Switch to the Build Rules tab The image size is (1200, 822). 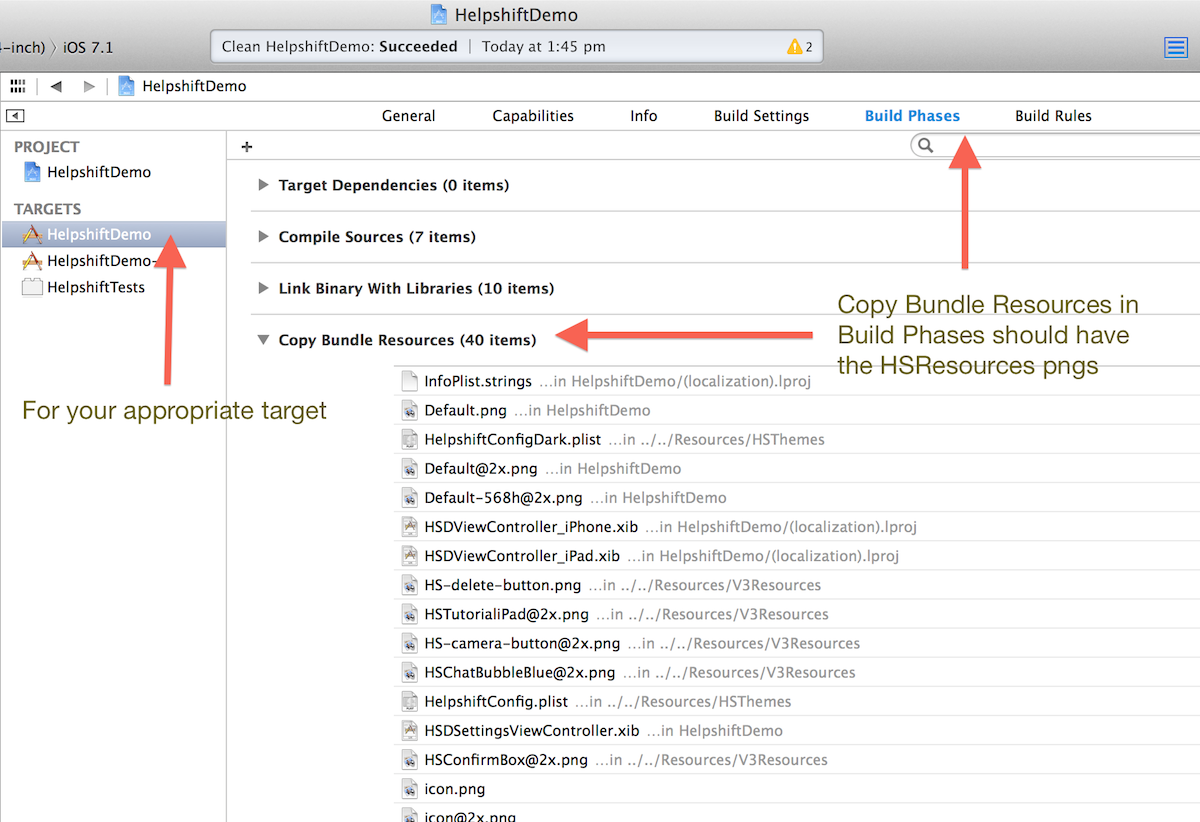click(x=1053, y=116)
